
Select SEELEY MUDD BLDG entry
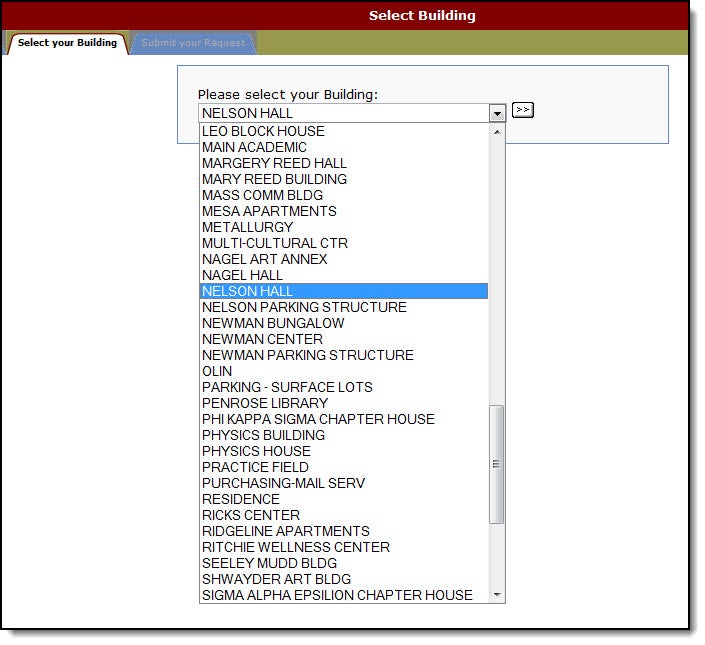[269, 563]
